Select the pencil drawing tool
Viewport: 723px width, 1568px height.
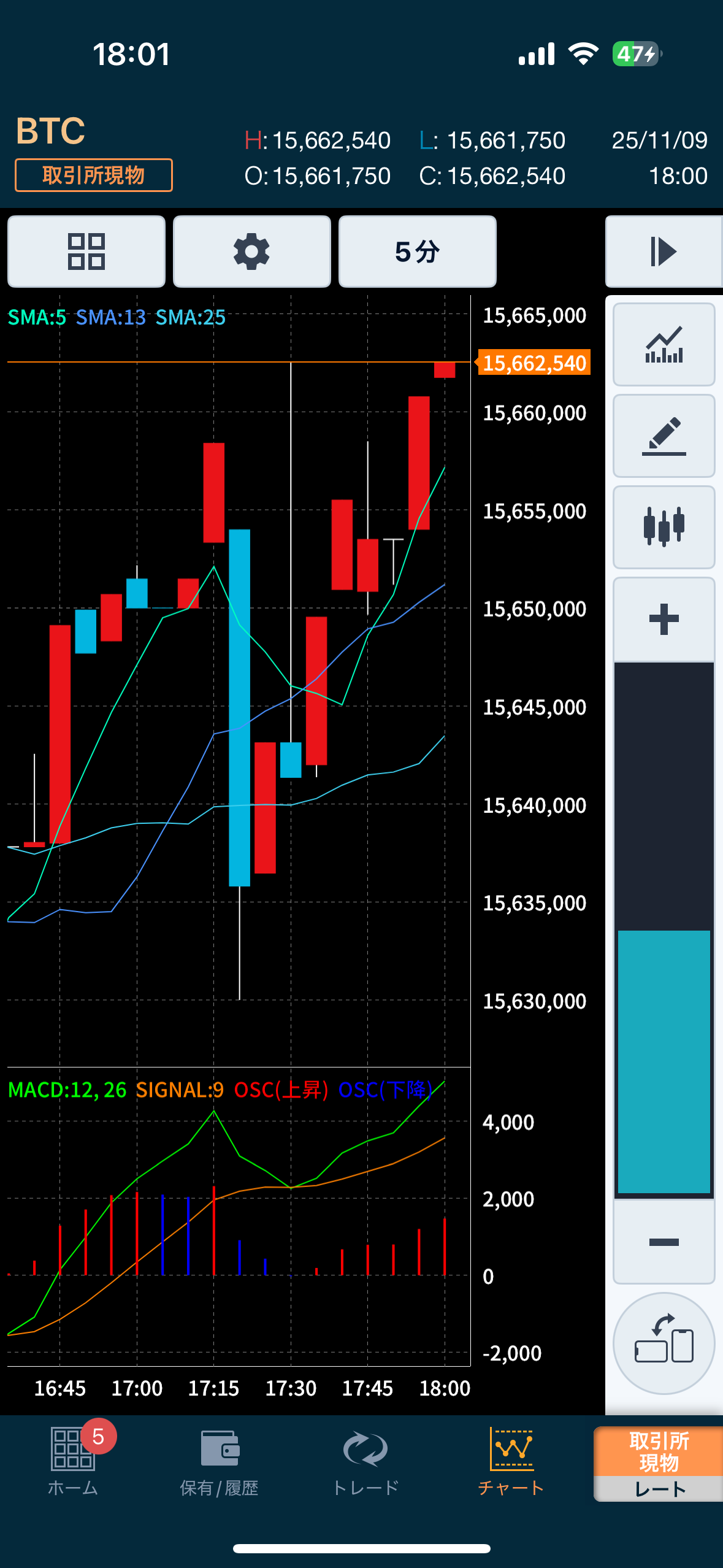click(x=664, y=436)
